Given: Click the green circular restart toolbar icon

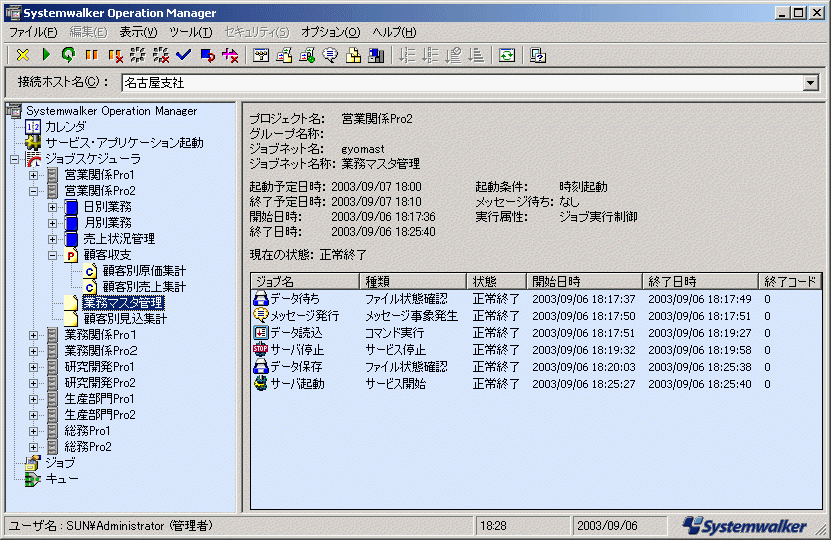Looking at the screenshot, I should [68, 55].
